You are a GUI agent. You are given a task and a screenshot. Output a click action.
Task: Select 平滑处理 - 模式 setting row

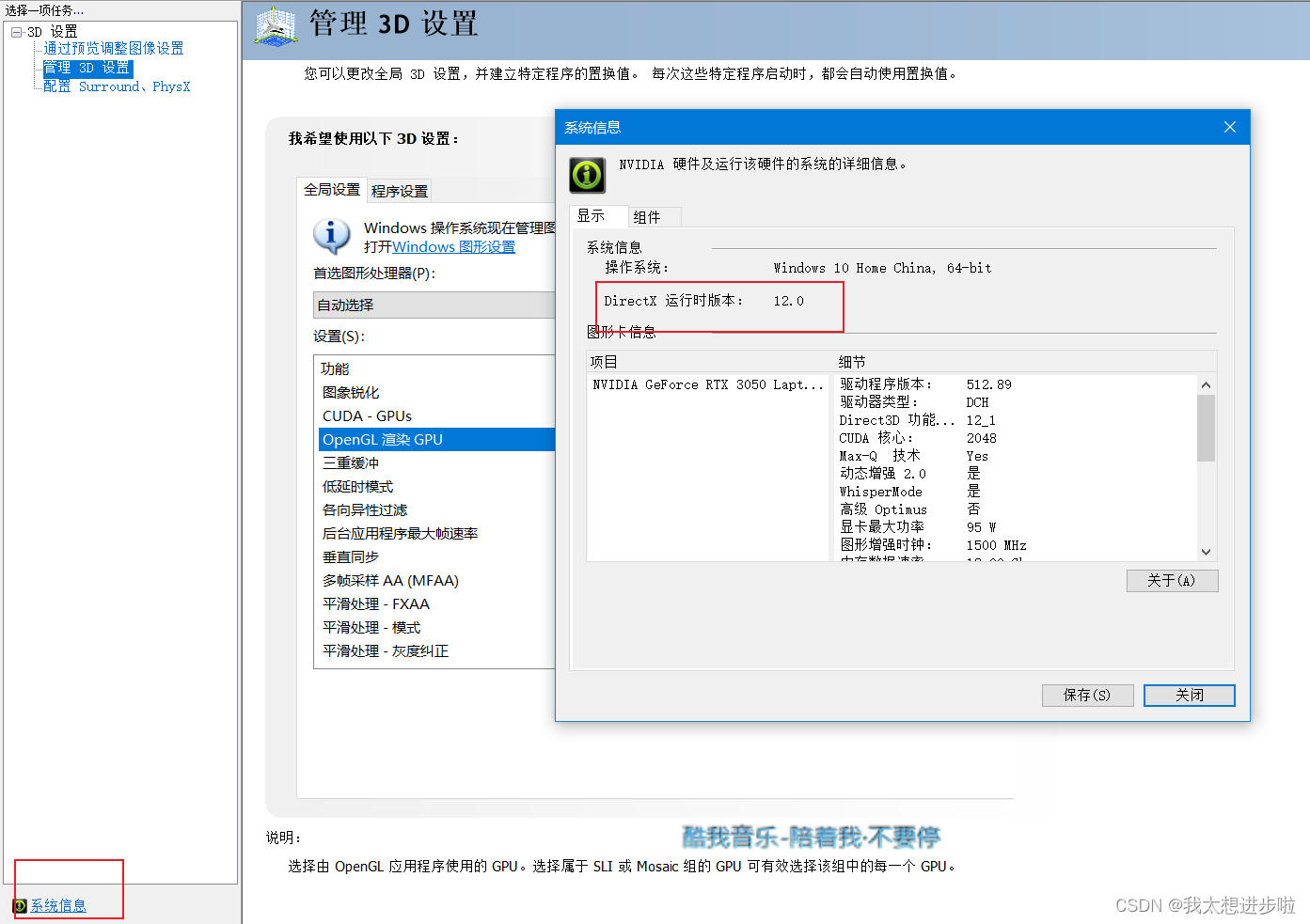[437, 628]
